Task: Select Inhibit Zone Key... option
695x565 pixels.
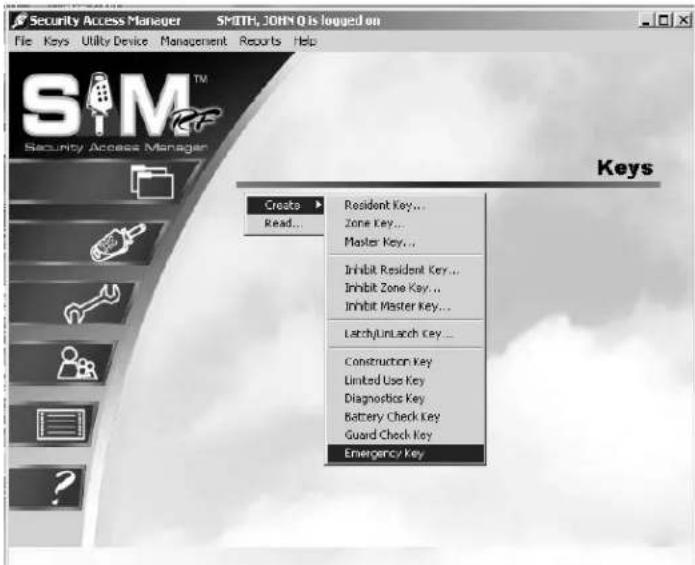Action: click(x=406, y=288)
